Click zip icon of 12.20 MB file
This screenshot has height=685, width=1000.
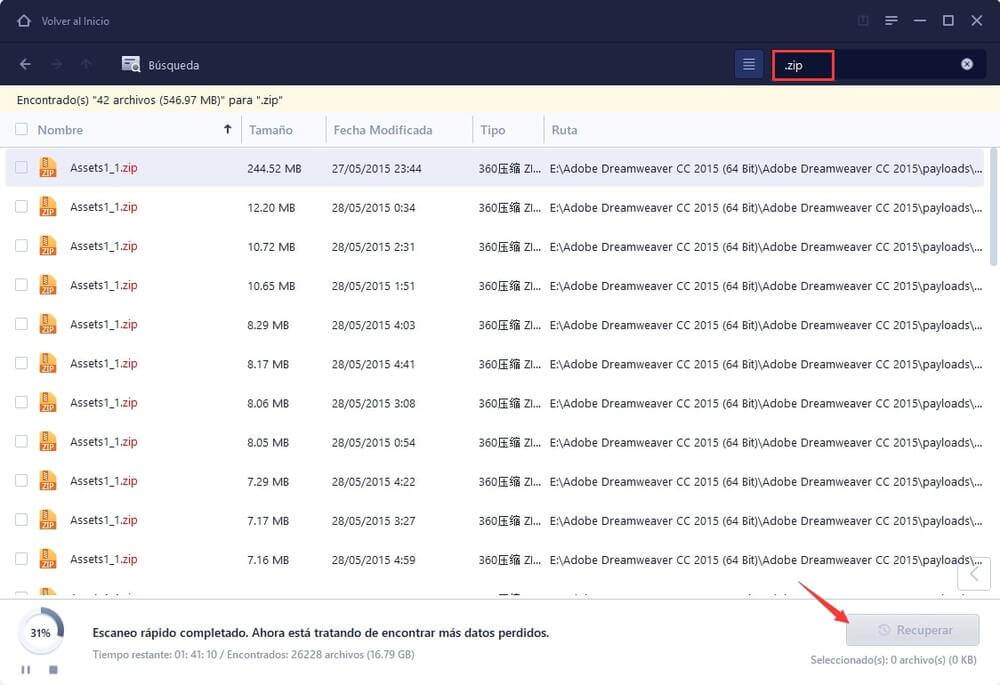[48, 207]
